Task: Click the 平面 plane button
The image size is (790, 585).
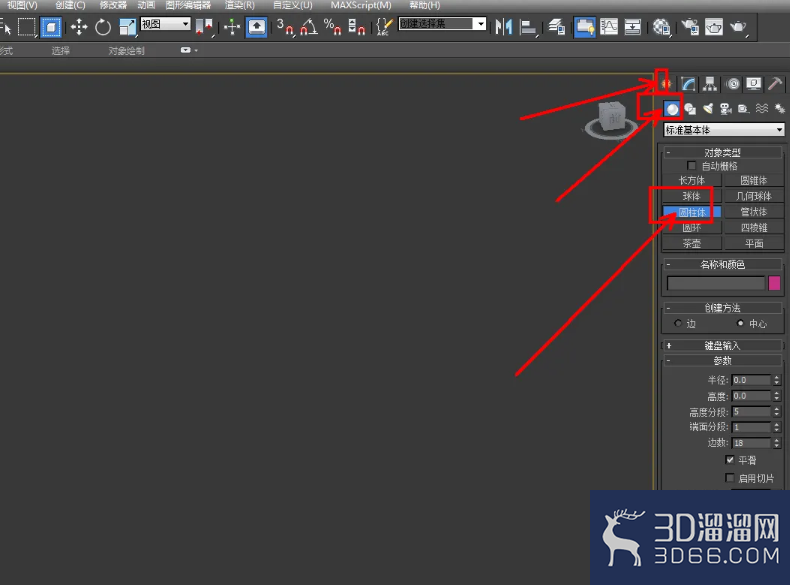Action: 754,244
